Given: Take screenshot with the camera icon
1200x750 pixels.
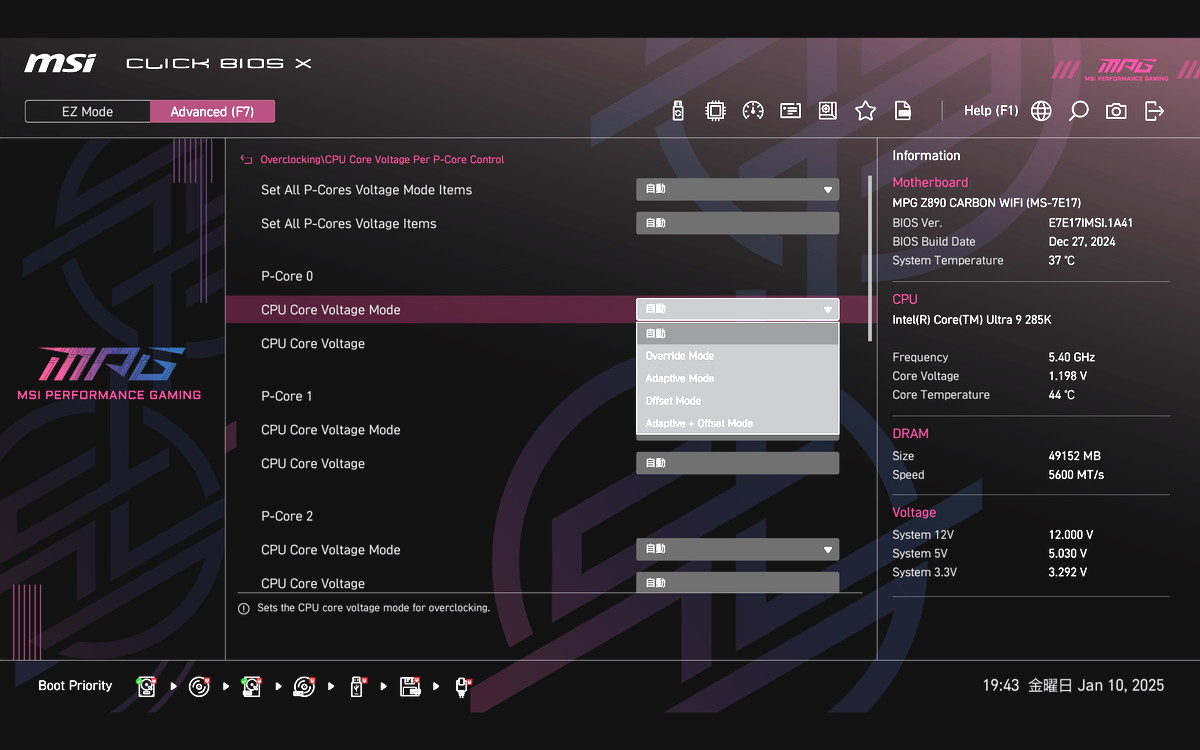Looking at the screenshot, I should (1116, 111).
